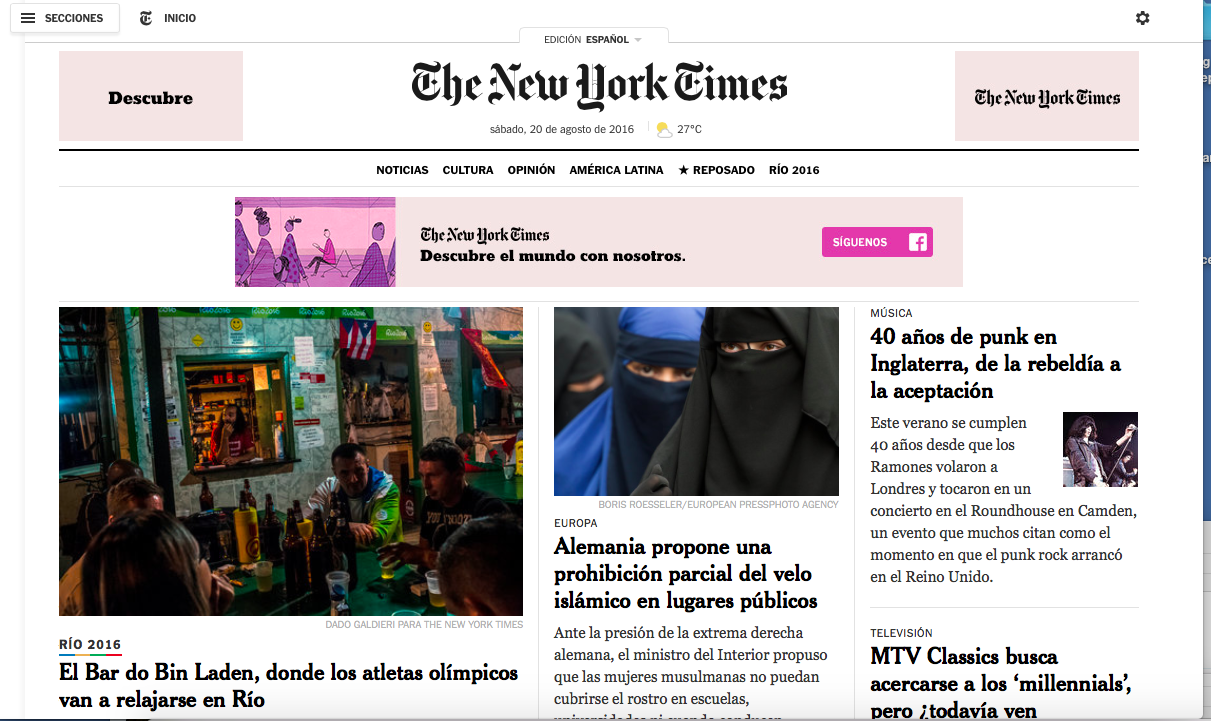Click the Televisión section label
The width and height of the screenshot is (1211, 721).
click(x=901, y=633)
